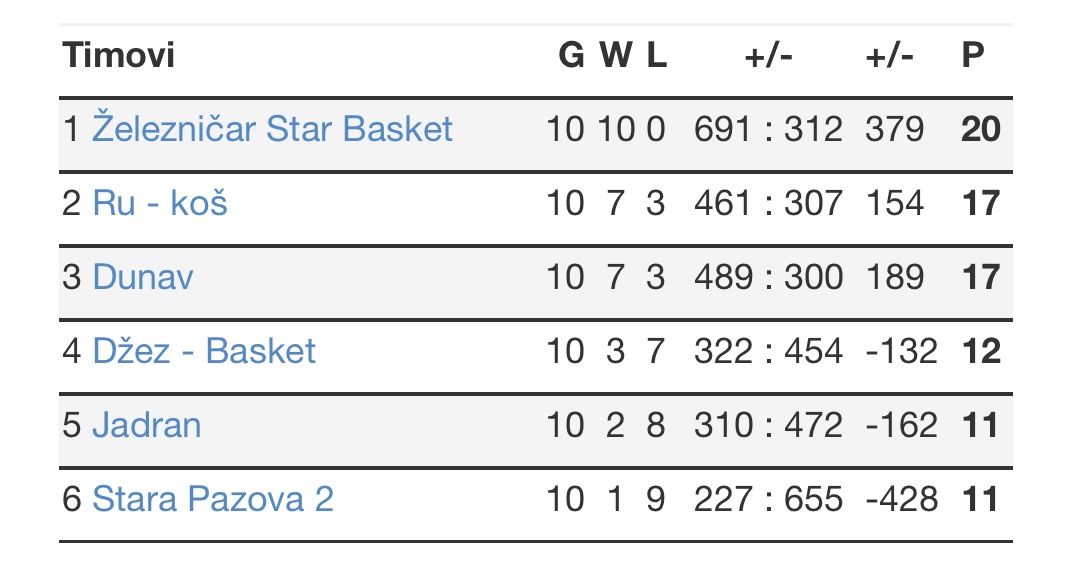Viewport: 1073px width, 561px height.
Task: Click the -428 point difference value
Action: pyautogui.click(x=901, y=499)
